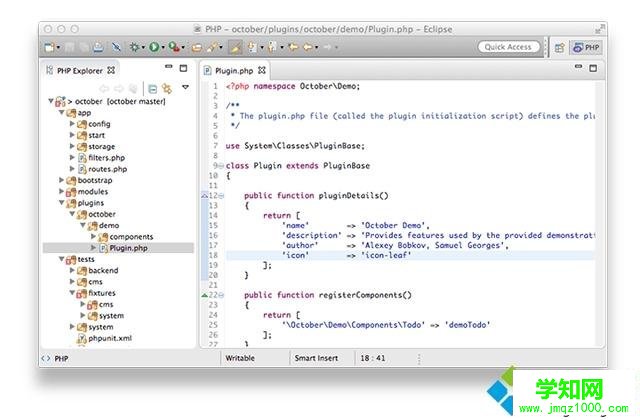The width and height of the screenshot is (640, 420).
Task: Click the Print toolbar icon
Action: coord(98,47)
